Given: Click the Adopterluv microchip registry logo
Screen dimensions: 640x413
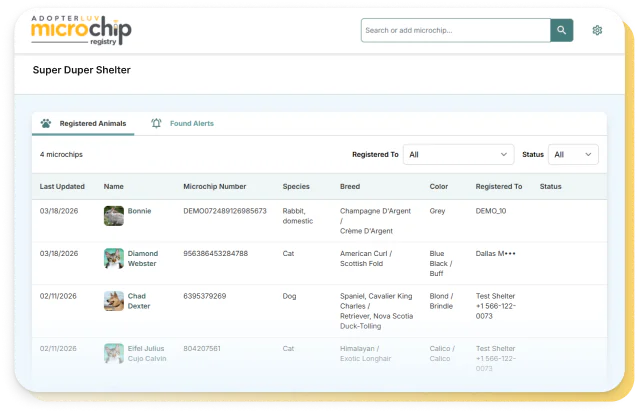Looking at the screenshot, I should coord(81,31).
